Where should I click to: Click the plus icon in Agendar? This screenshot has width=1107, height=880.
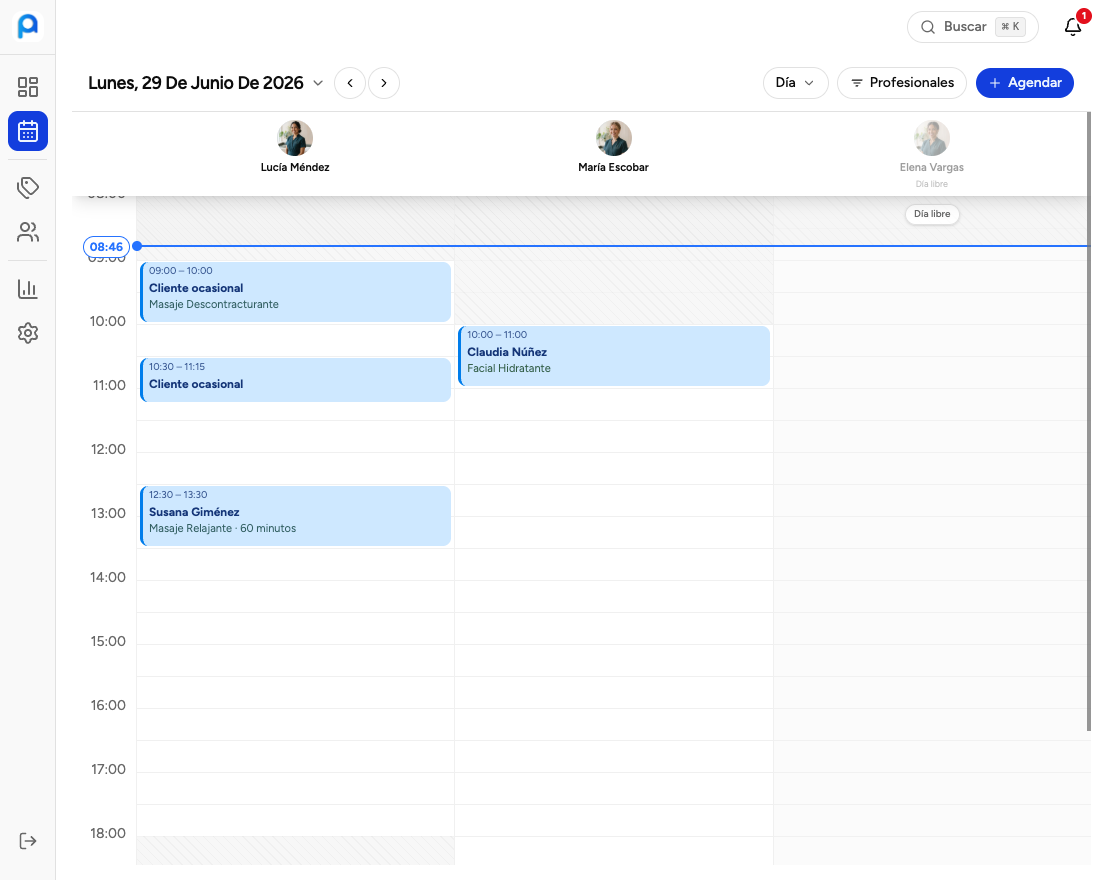995,83
